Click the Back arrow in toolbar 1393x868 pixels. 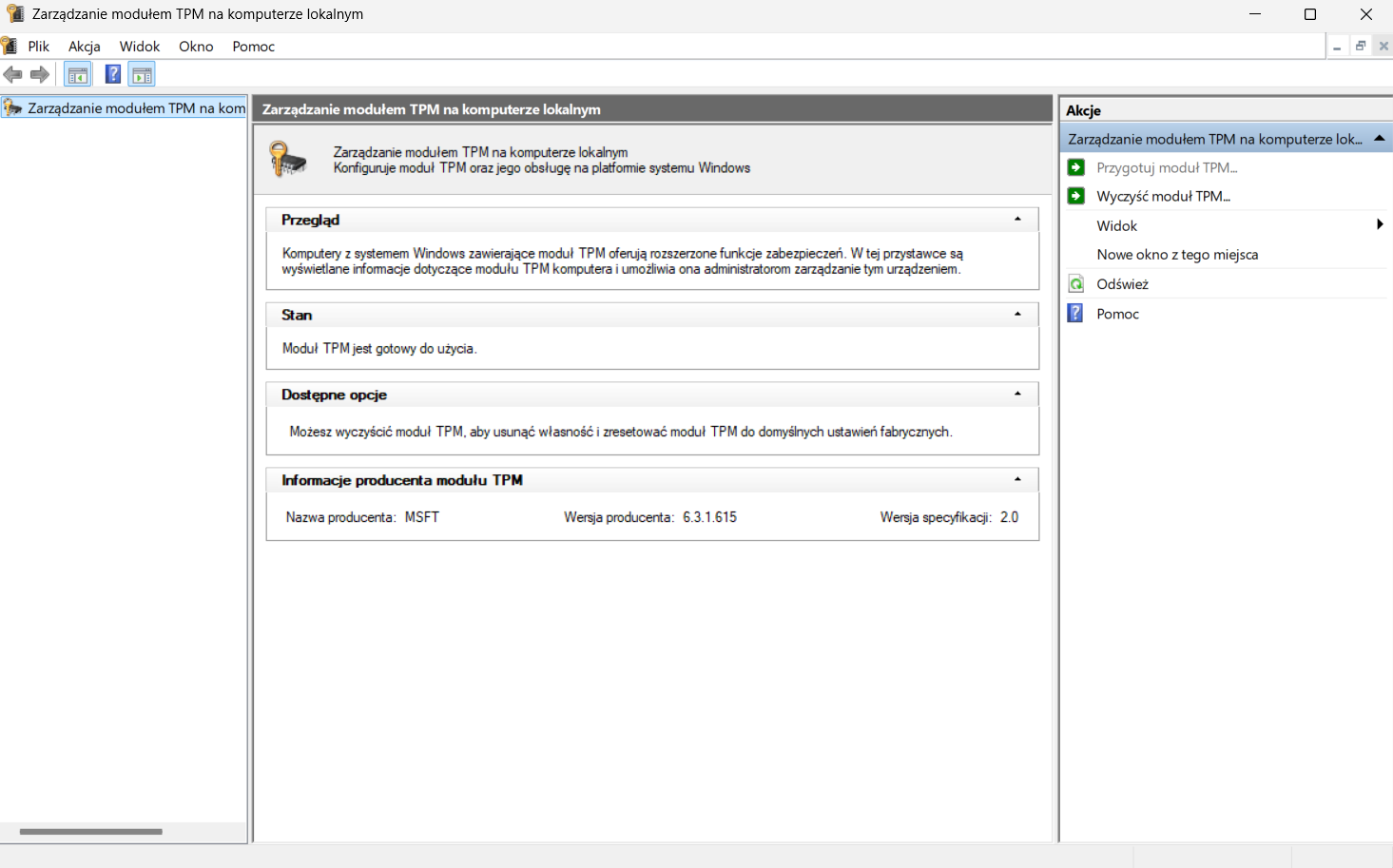(12, 74)
